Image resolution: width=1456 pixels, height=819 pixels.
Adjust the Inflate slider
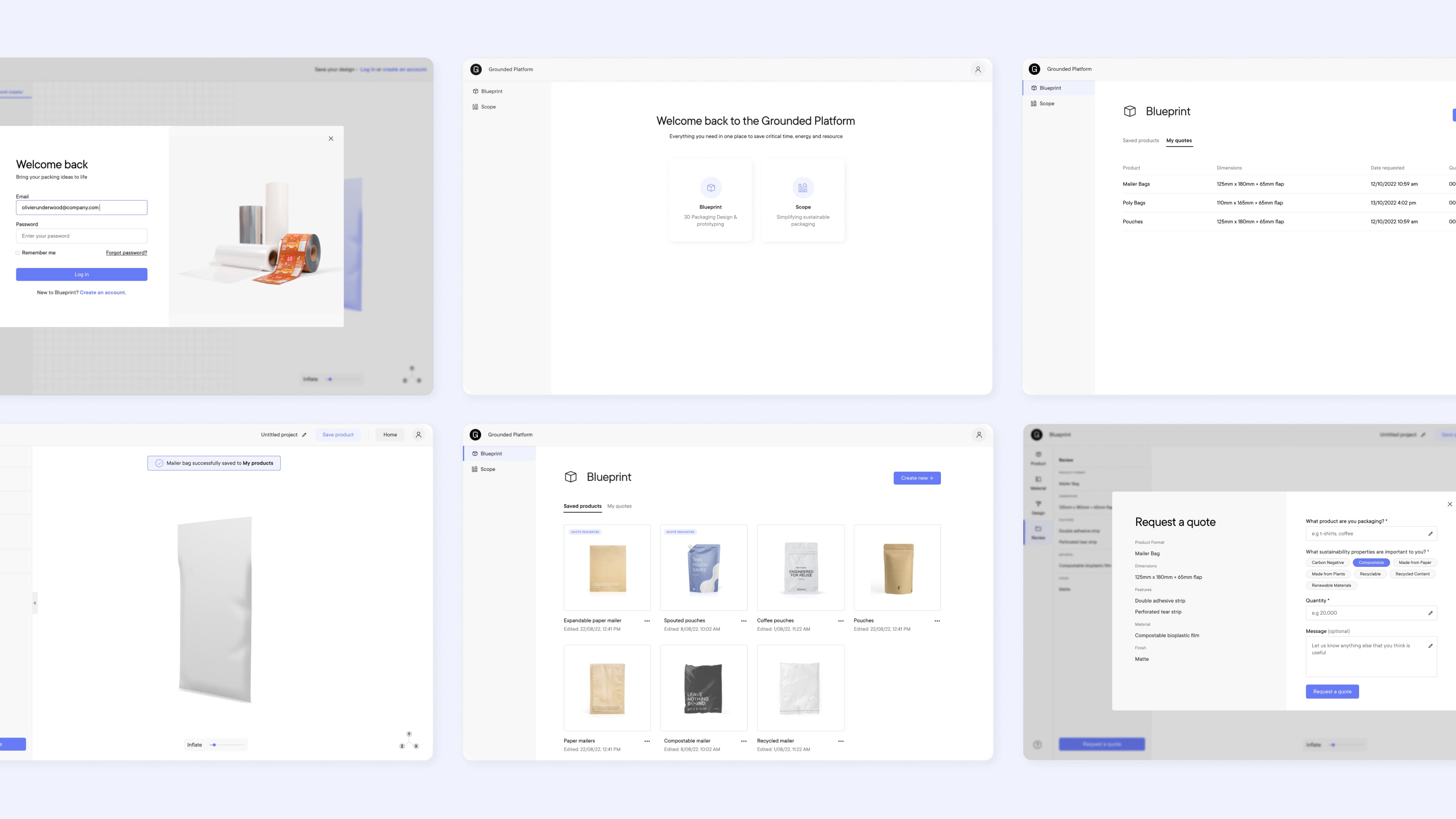point(215,744)
